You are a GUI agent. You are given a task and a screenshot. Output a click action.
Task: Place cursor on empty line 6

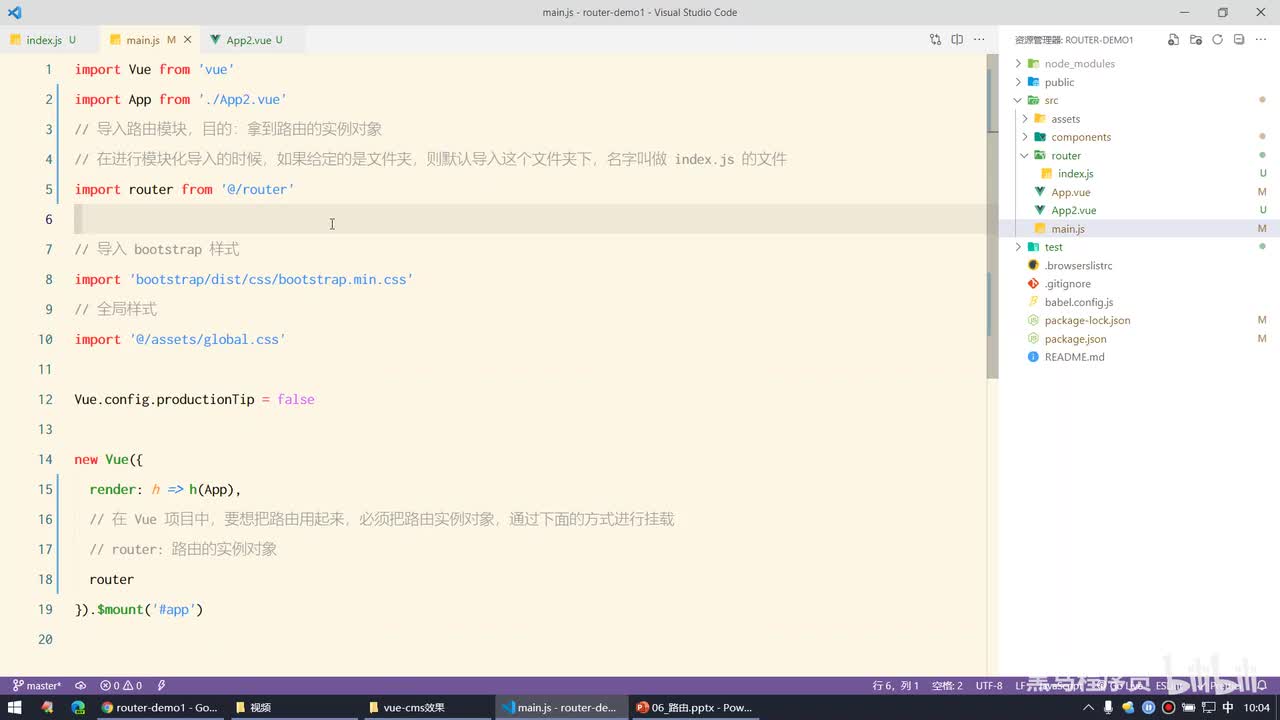pyautogui.click(x=530, y=219)
